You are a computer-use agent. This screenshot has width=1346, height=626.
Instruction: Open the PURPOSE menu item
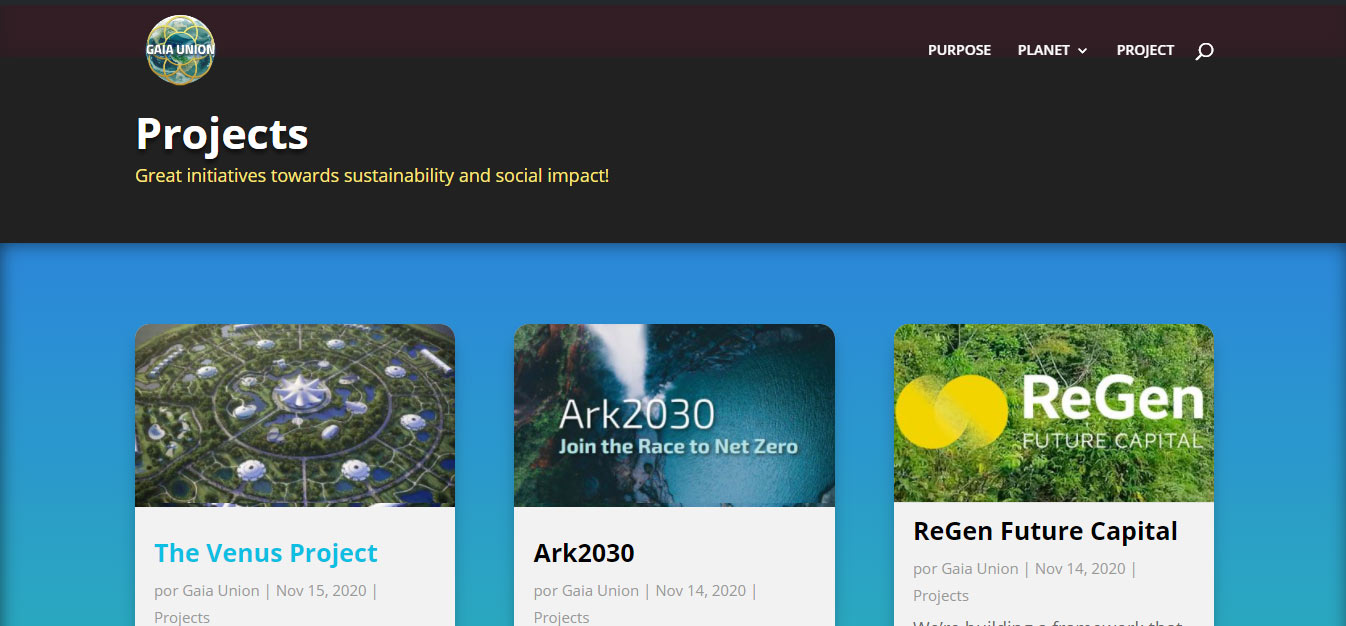click(x=959, y=50)
